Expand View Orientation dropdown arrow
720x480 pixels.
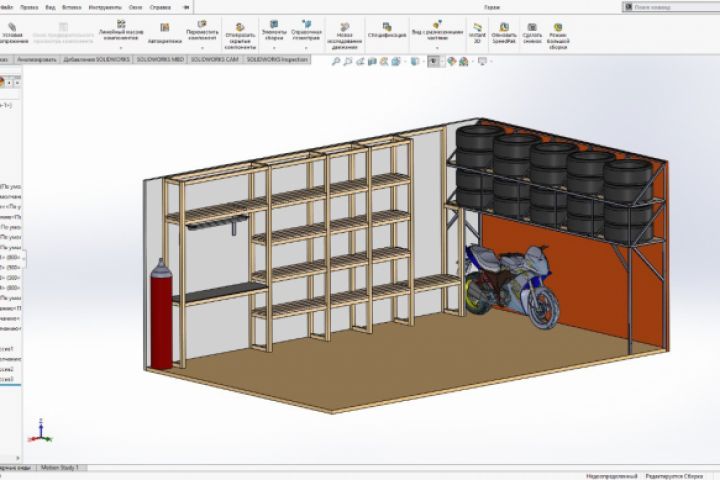coord(404,62)
